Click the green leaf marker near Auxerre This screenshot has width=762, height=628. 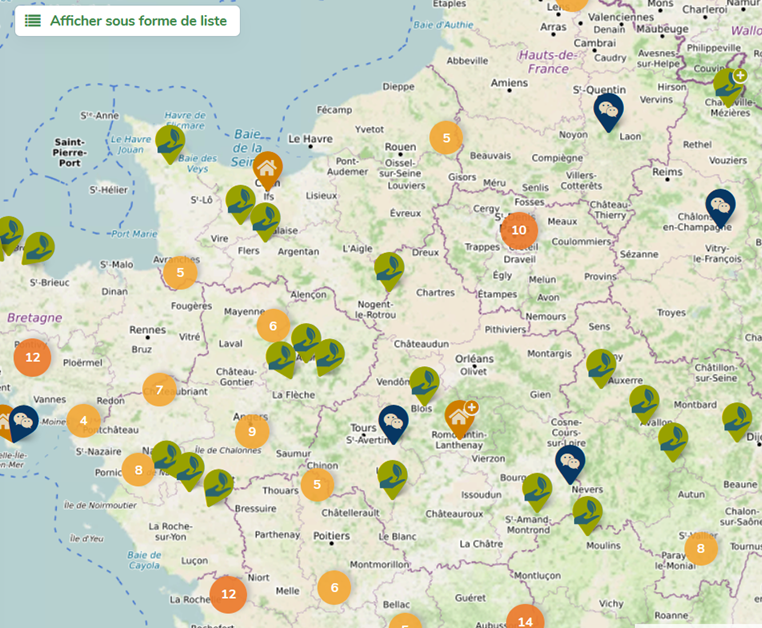[x=601, y=366]
